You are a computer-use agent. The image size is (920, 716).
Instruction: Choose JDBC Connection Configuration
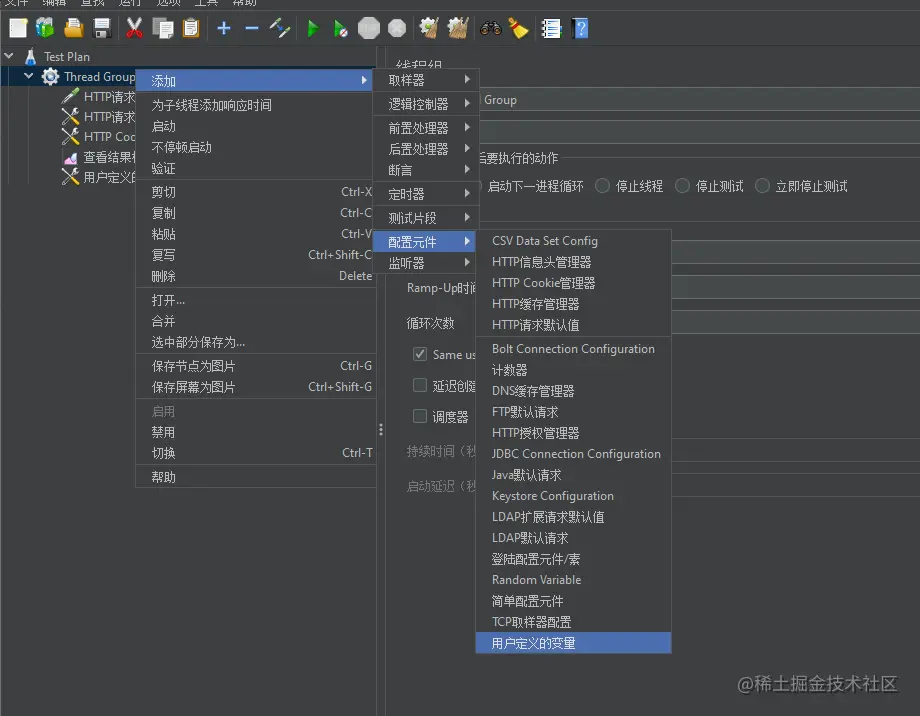[573, 454]
